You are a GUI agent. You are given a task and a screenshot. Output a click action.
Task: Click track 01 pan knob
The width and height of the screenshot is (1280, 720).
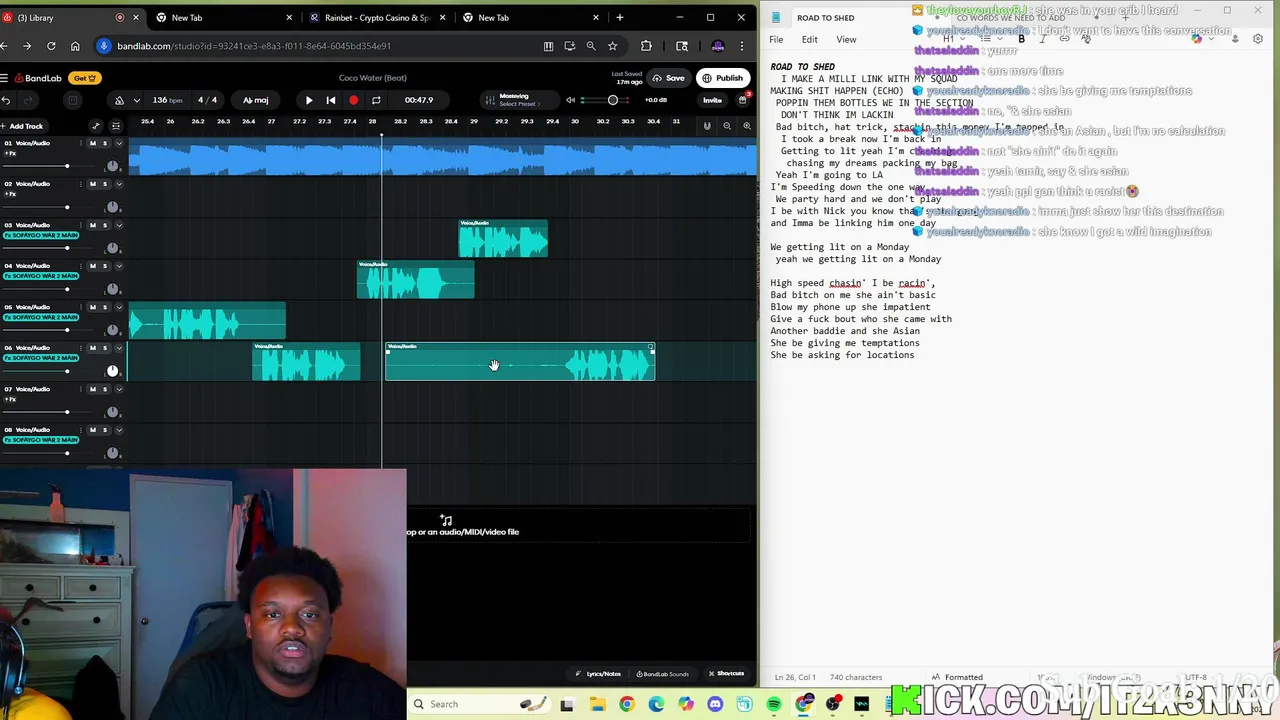tap(112, 166)
